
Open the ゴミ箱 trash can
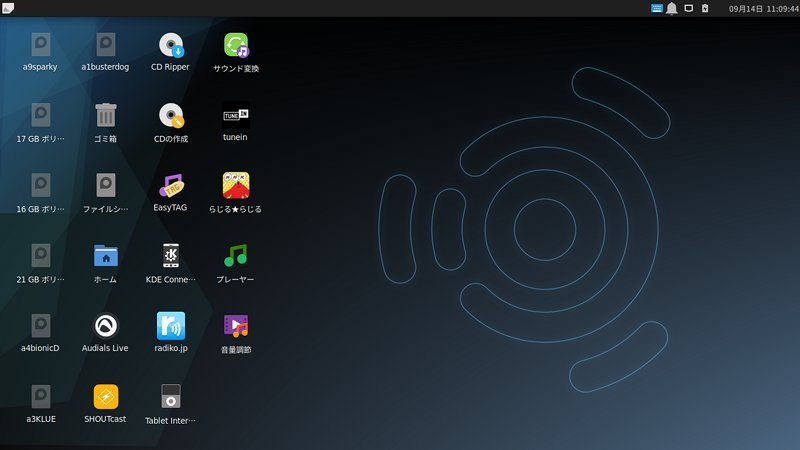pos(106,115)
